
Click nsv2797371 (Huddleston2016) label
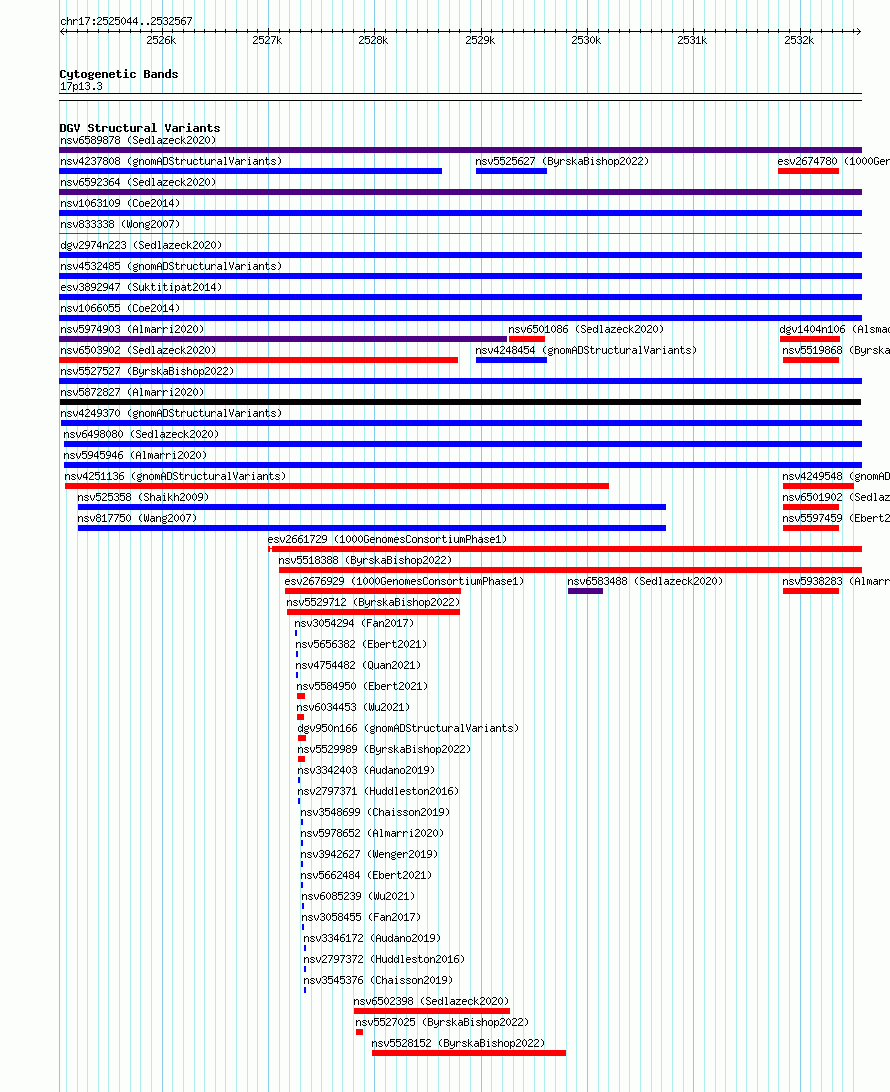click(x=378, y=790)
